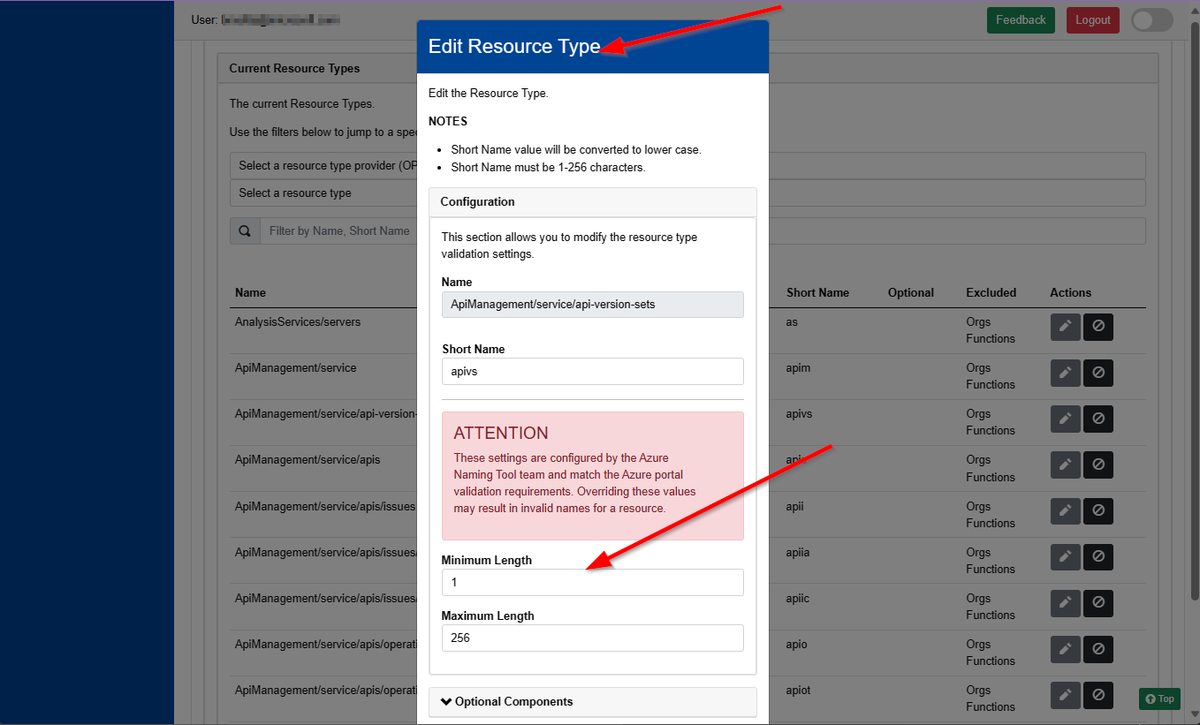Click the Edit Resource Type dialog title
Viewport: 1200px width, 725px height.
514,46
